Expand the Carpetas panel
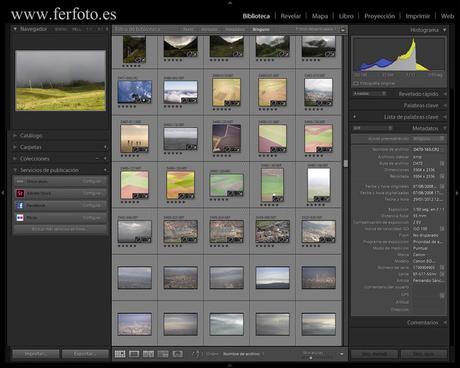 click(15, 147)
